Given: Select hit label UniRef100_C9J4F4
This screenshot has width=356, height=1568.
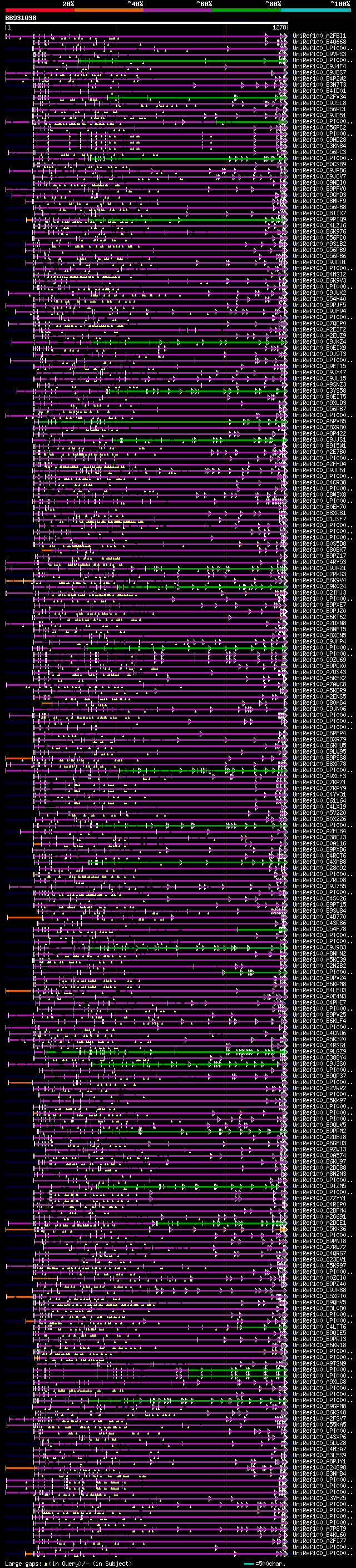Looking at the screenshot, I should (x=319, y=67).
